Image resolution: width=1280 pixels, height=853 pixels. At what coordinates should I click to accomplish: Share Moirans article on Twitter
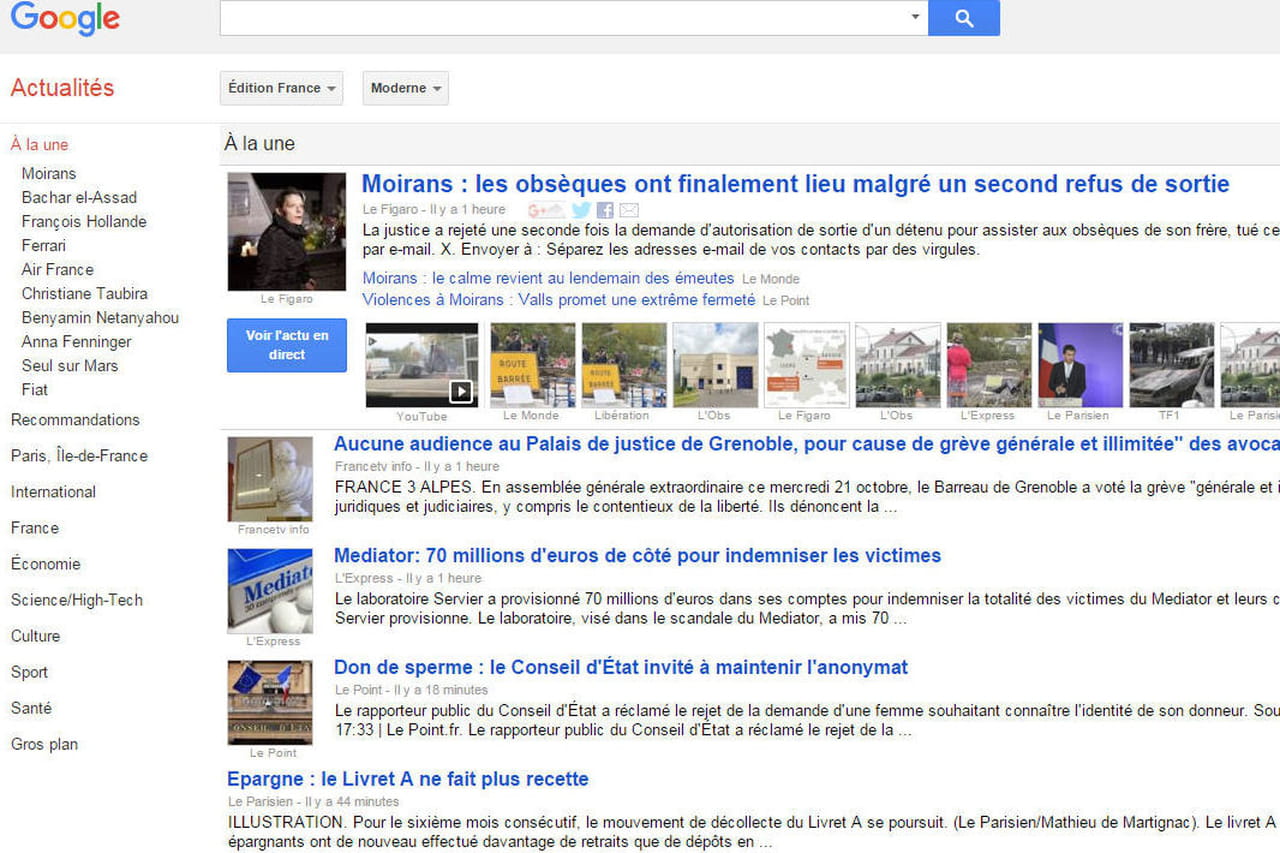coord(581,210)
